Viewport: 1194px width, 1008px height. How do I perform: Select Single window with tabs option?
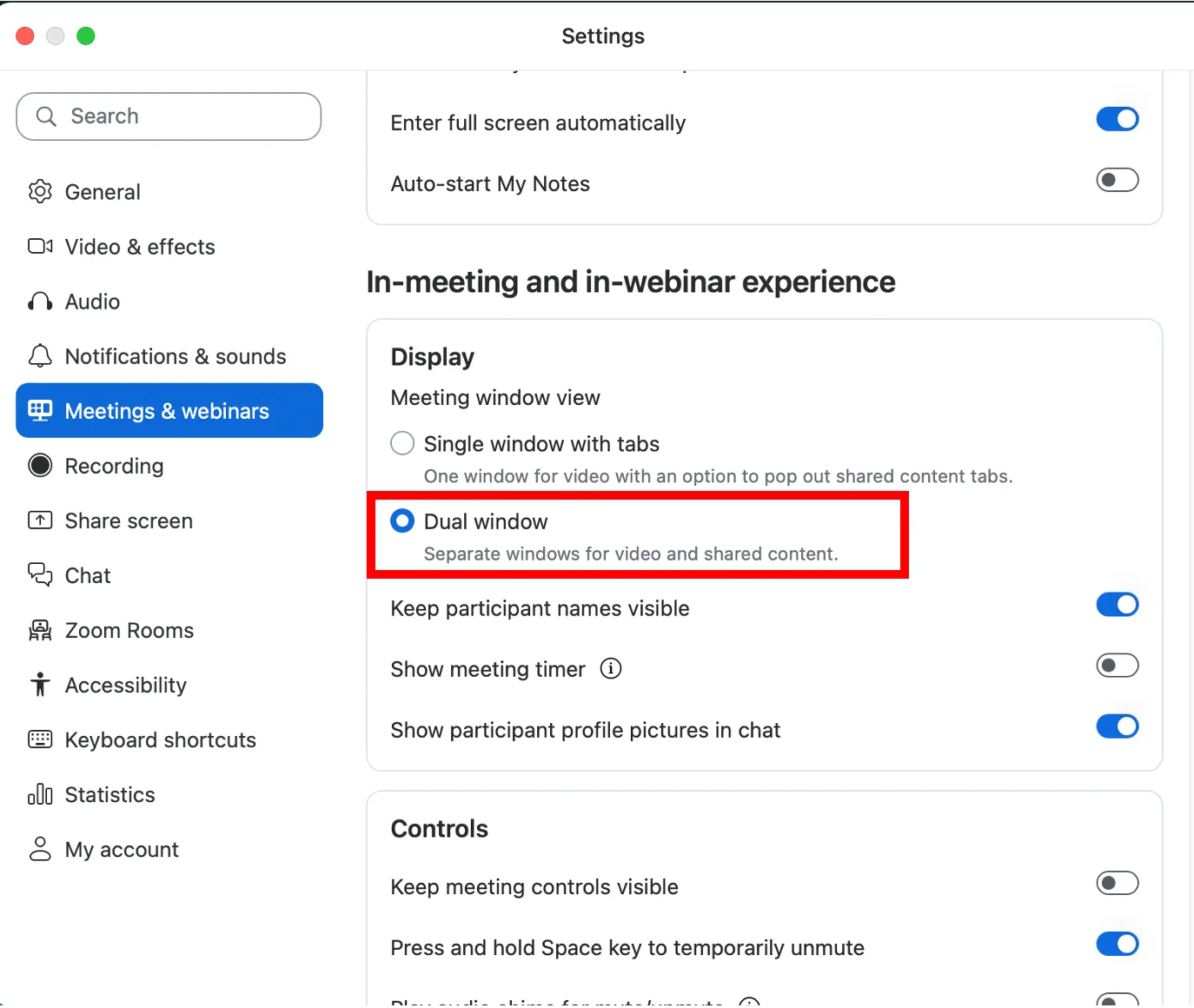(x=402, y=443)
